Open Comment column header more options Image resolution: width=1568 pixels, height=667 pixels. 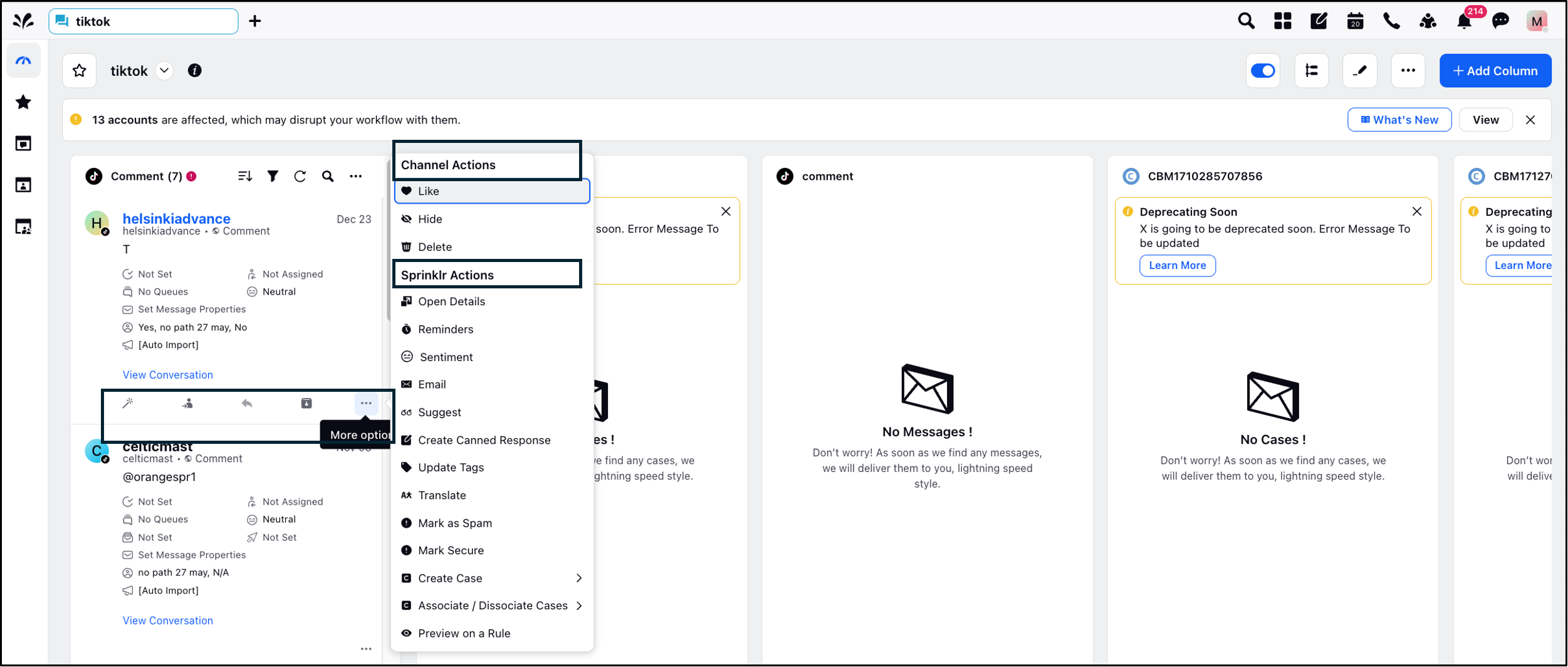click(355, 177)
